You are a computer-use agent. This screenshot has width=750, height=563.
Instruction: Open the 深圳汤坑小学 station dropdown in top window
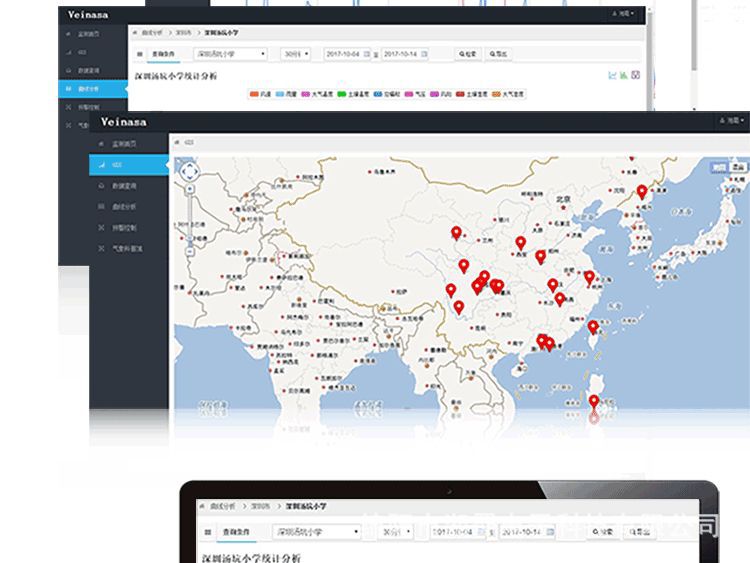click(231, 54)
